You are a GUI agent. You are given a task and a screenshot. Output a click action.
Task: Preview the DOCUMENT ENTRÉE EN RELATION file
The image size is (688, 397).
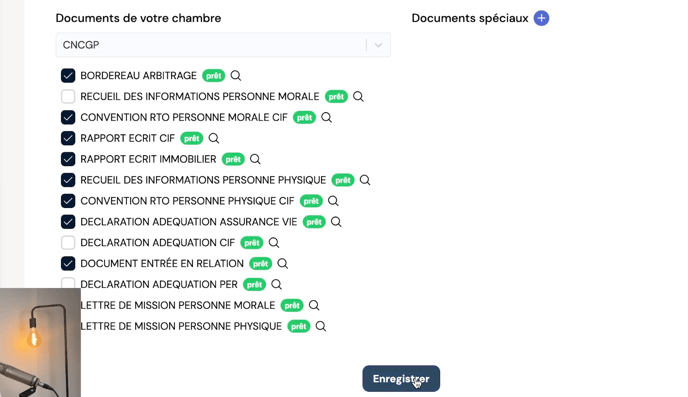tap(283, 264)
